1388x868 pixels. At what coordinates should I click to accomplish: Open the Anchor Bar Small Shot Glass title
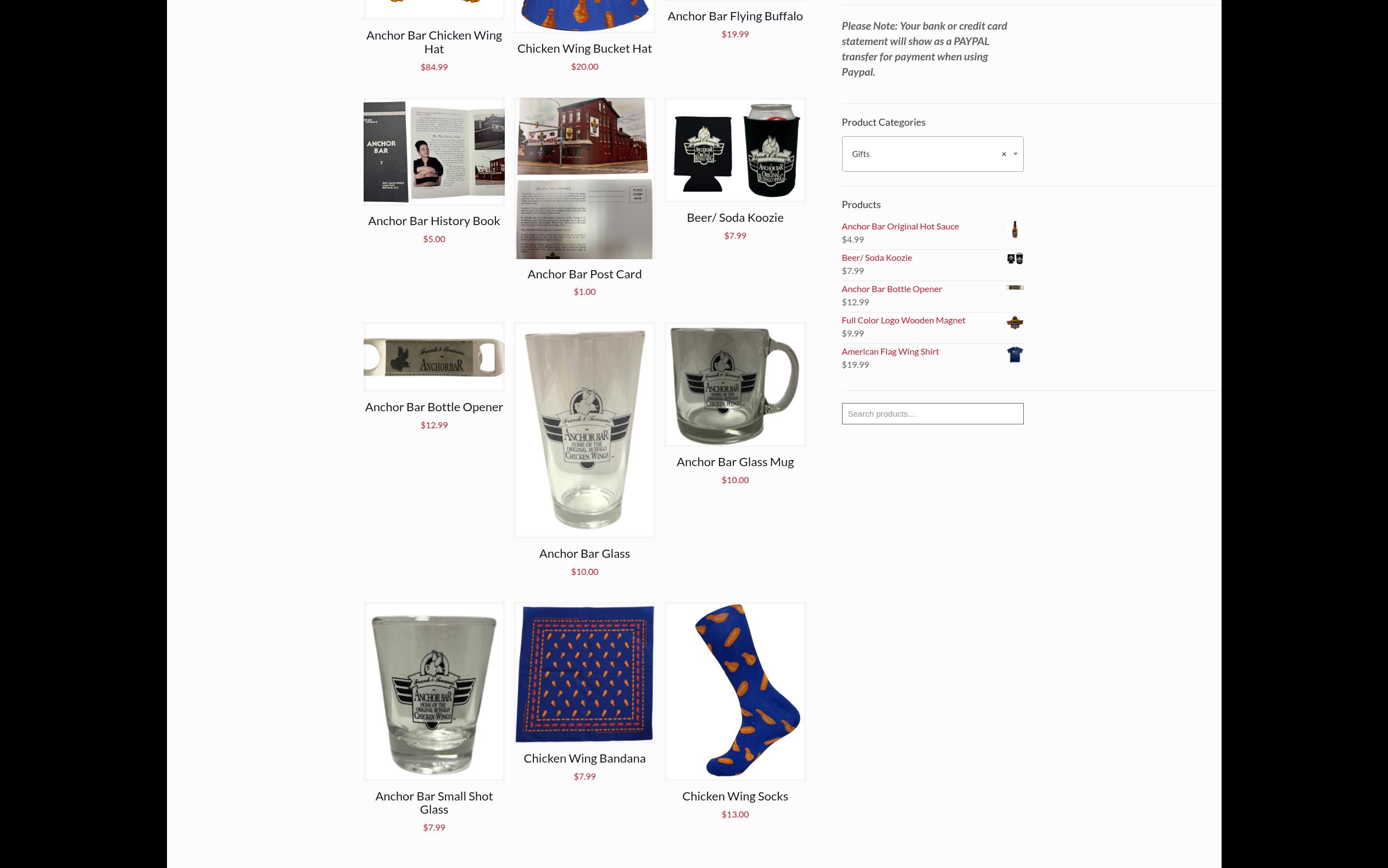[x=433, y=803]
